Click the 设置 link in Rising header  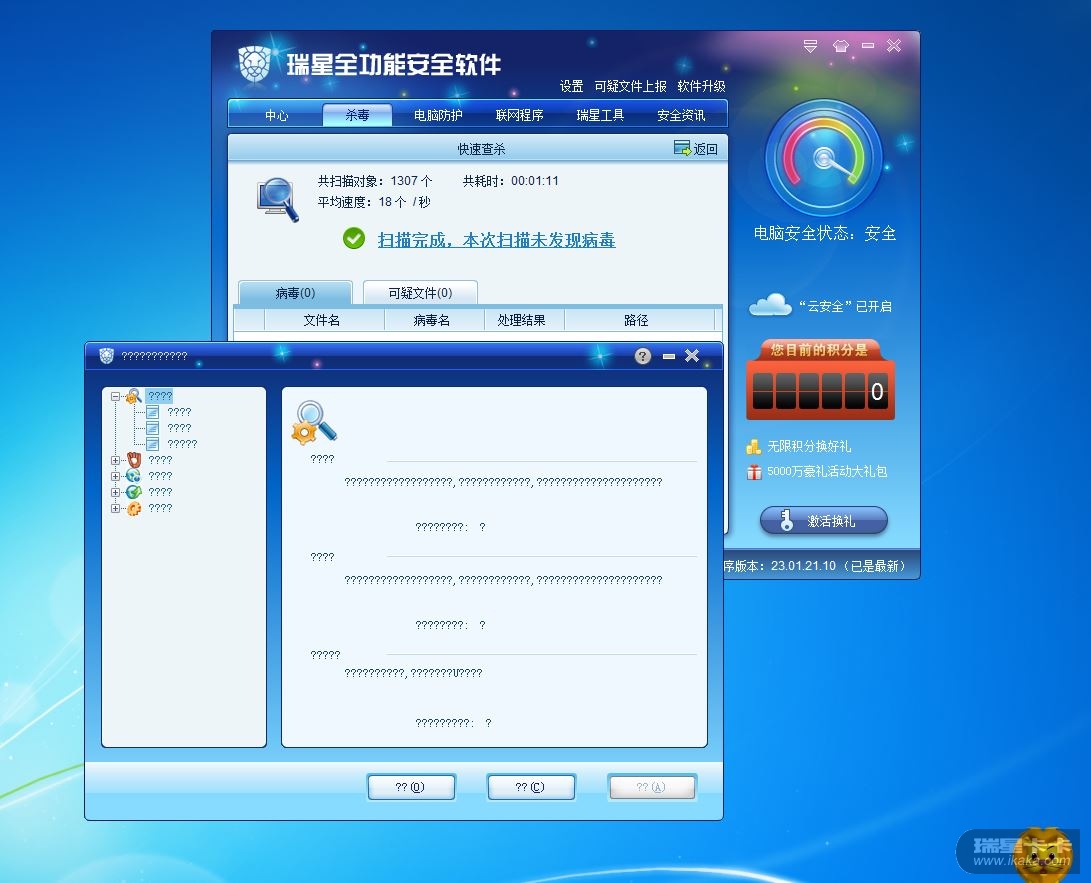pos(571,86)
